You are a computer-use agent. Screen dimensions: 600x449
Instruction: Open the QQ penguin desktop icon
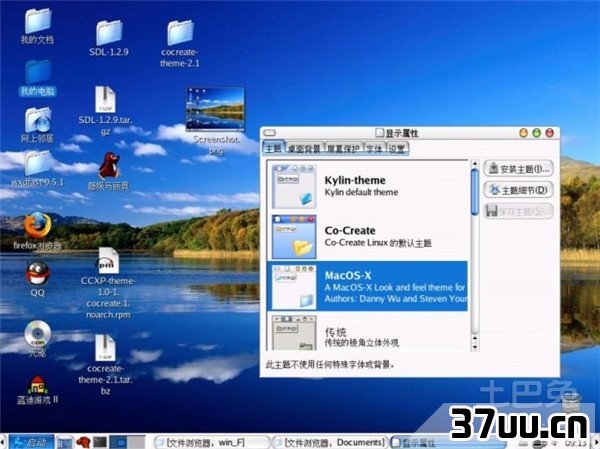tap(37, 272)
